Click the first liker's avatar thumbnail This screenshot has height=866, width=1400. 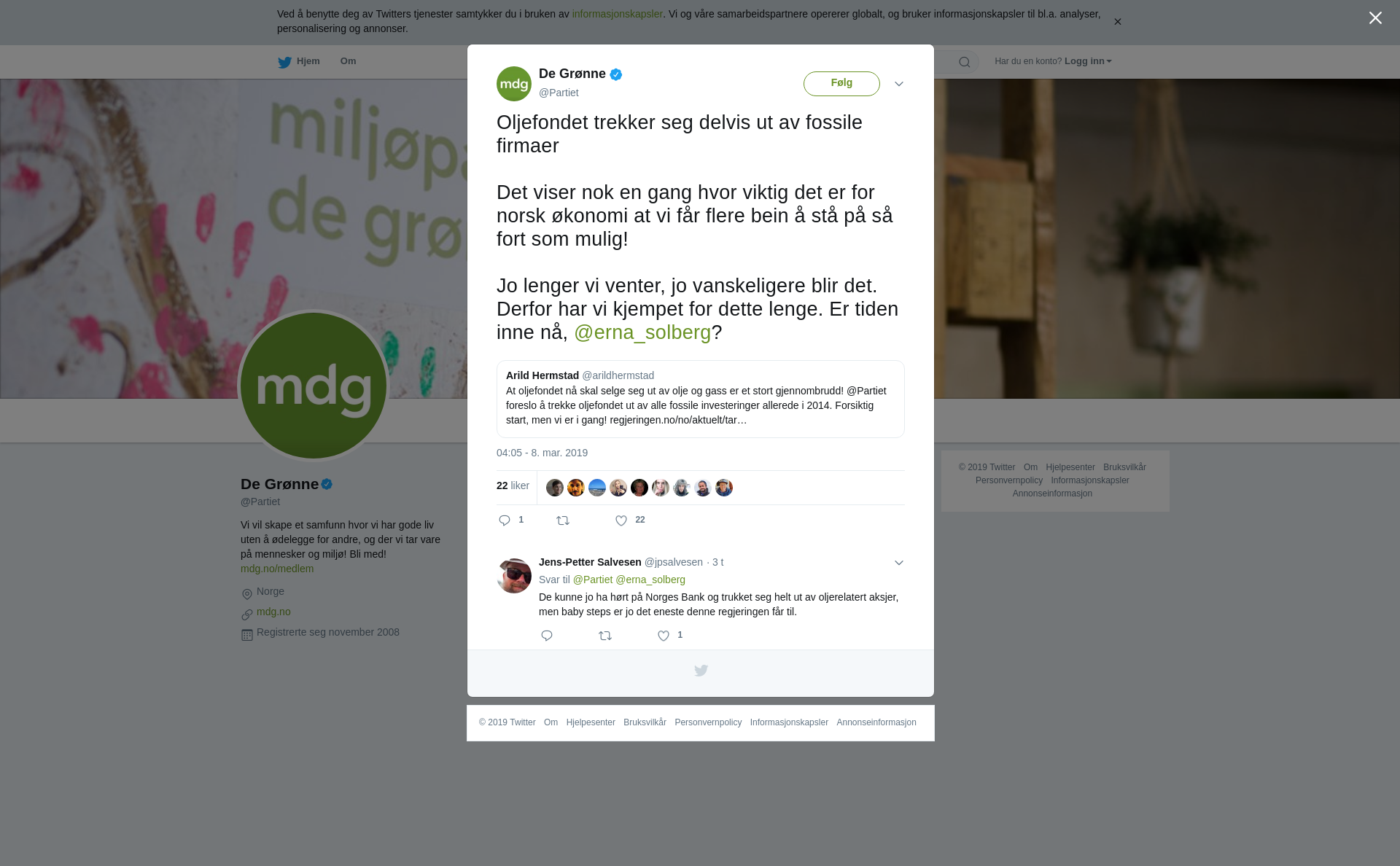(555, 488)
